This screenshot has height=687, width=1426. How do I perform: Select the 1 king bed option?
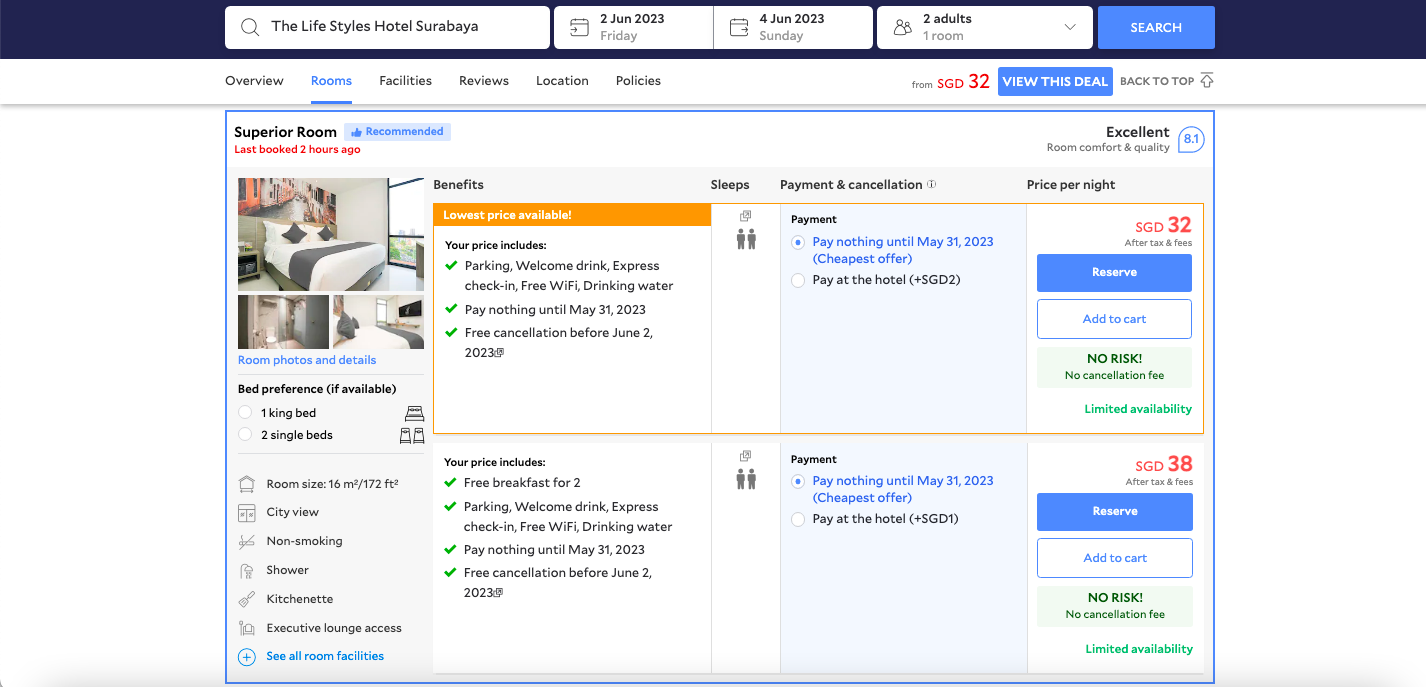(x=245, y=413)
